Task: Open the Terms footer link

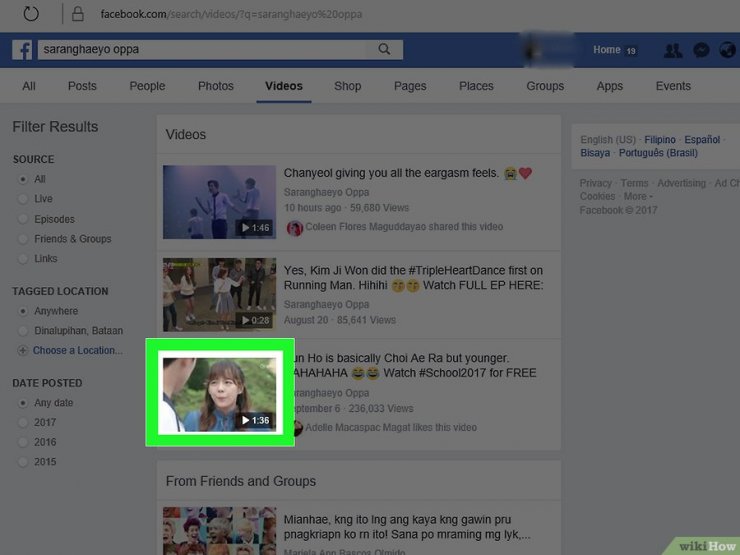Action: [x=634, y=183]
